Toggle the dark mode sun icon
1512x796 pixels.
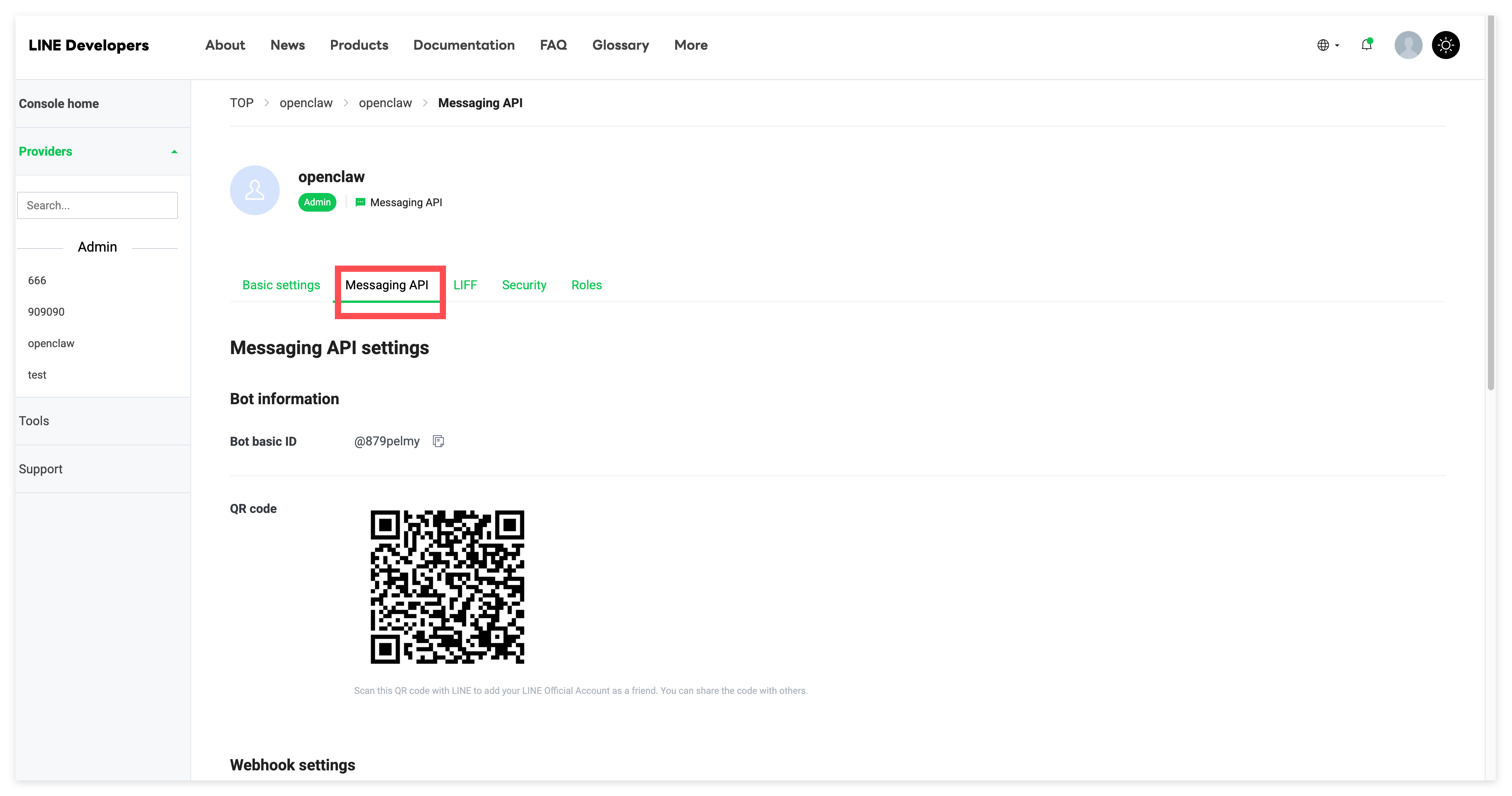(1446, 45)
